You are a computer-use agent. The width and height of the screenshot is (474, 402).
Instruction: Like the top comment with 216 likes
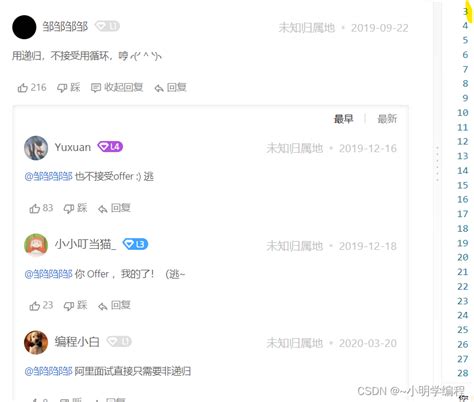[32, 88]
